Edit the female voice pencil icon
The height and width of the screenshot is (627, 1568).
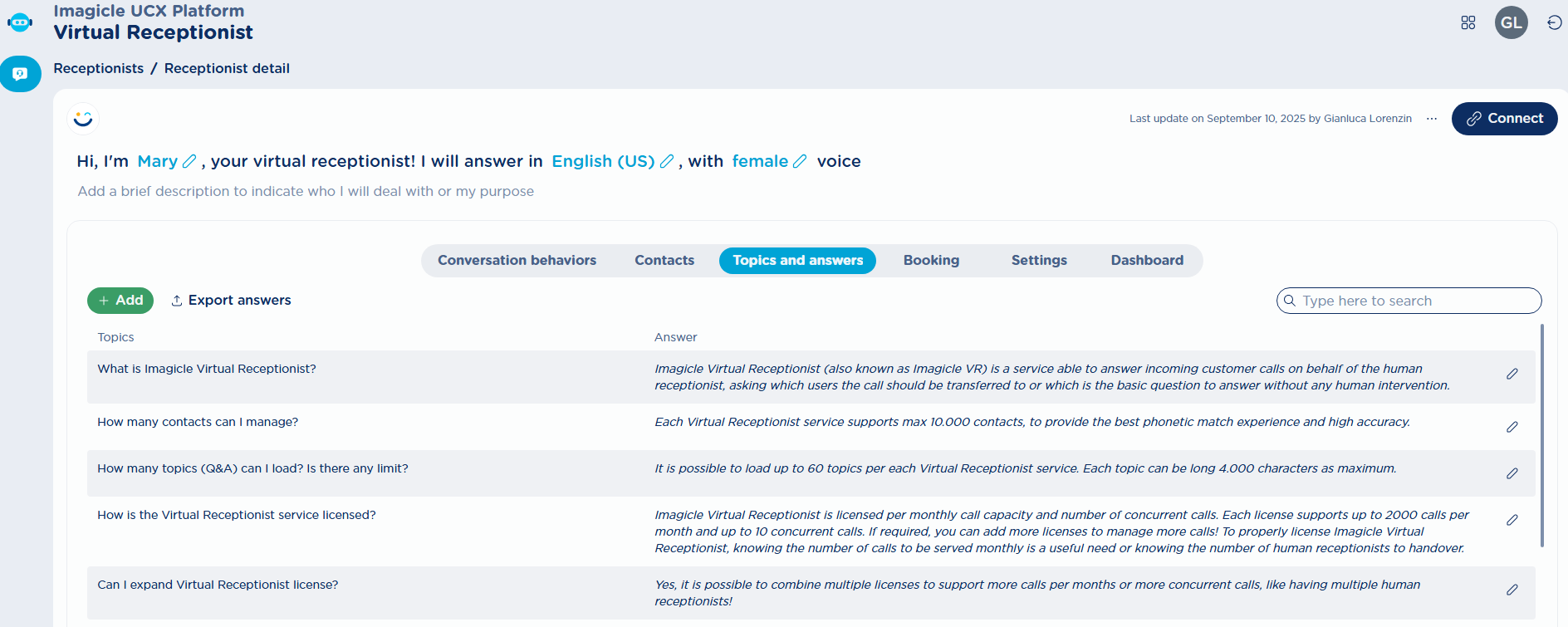[800, 161]
